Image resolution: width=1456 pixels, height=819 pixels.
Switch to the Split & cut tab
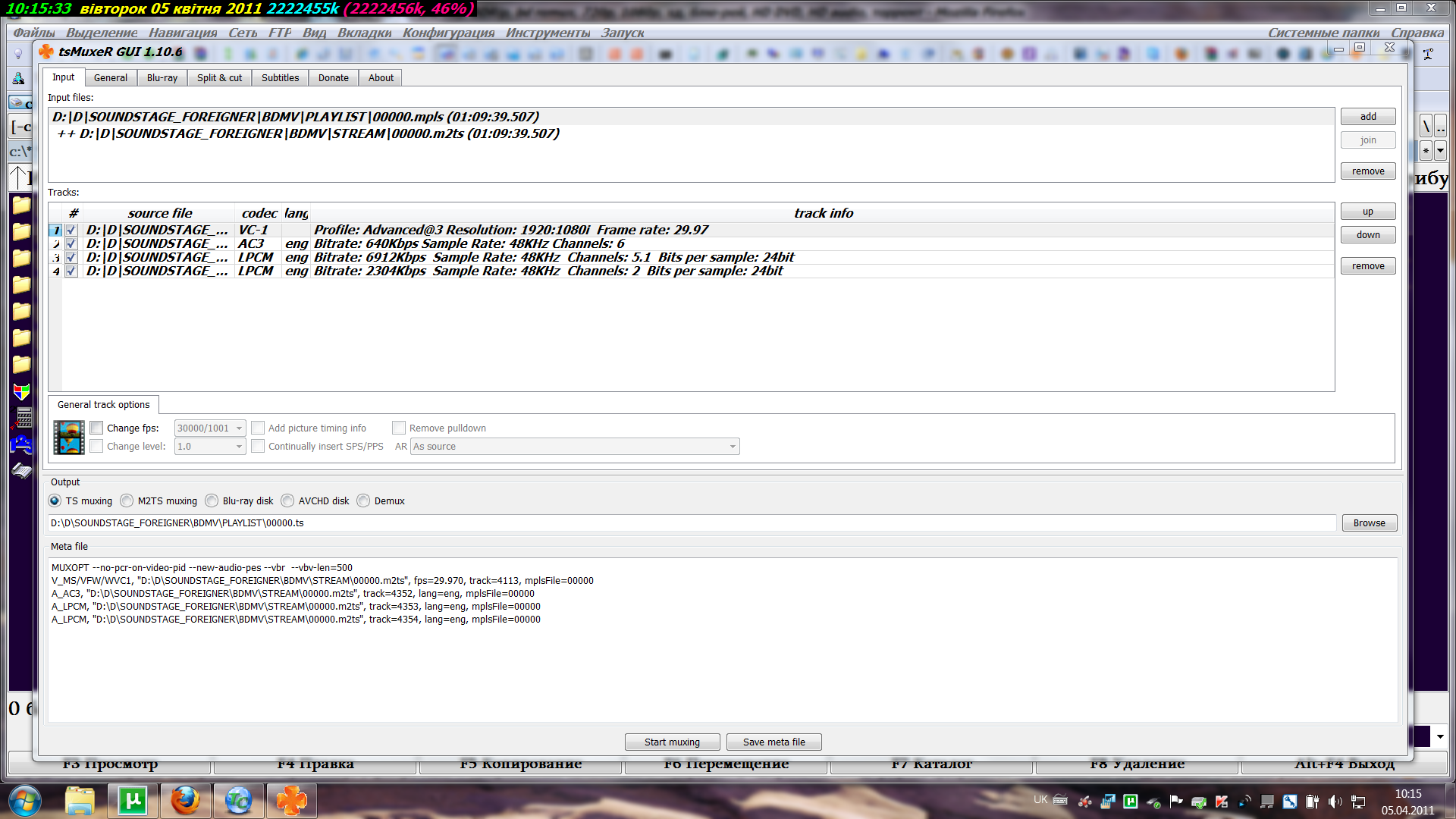[x=219, y=77]
